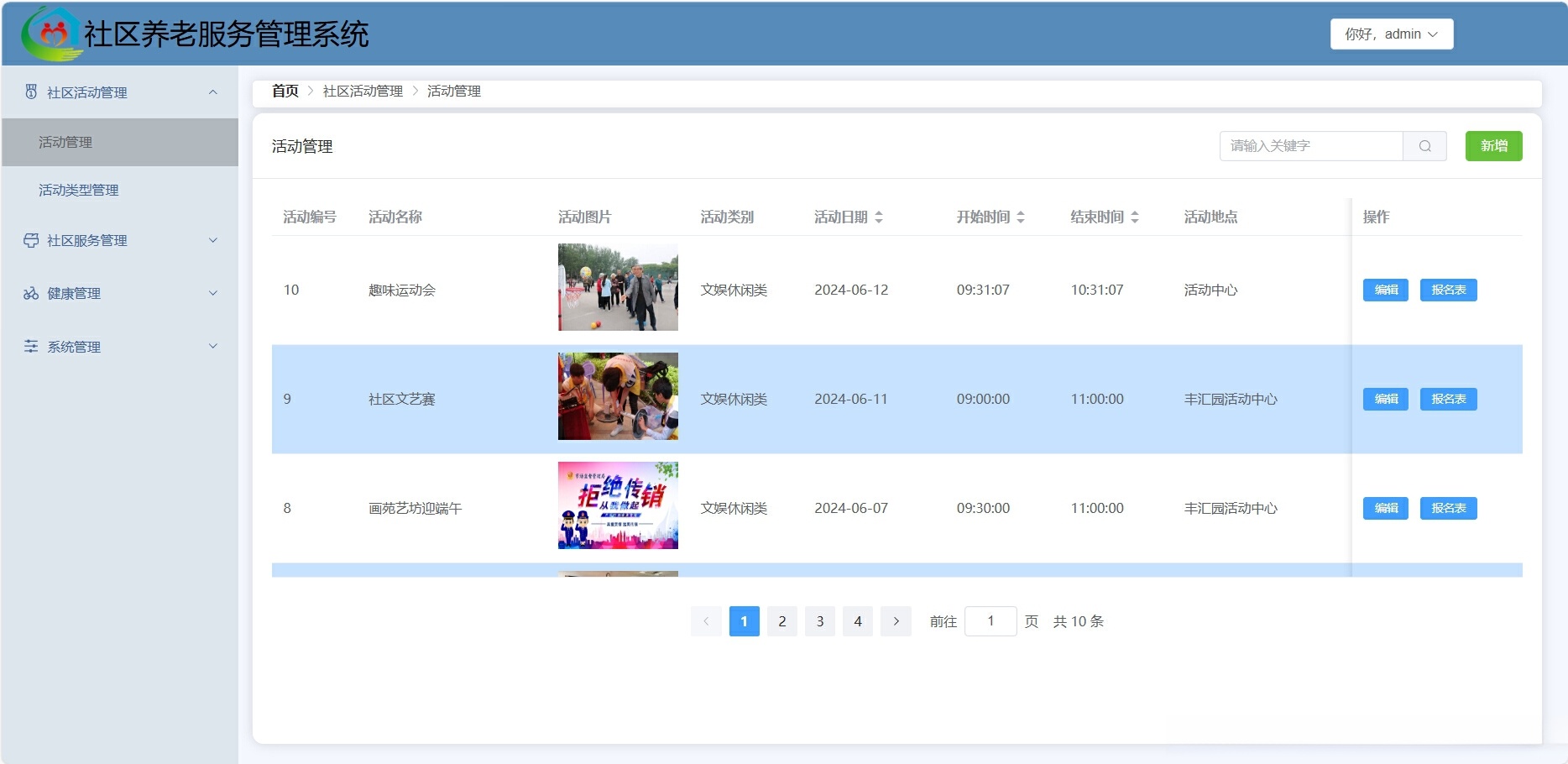Click the sliders icon for 系统管理
1568x764 pixels.
tap(31, 346)
